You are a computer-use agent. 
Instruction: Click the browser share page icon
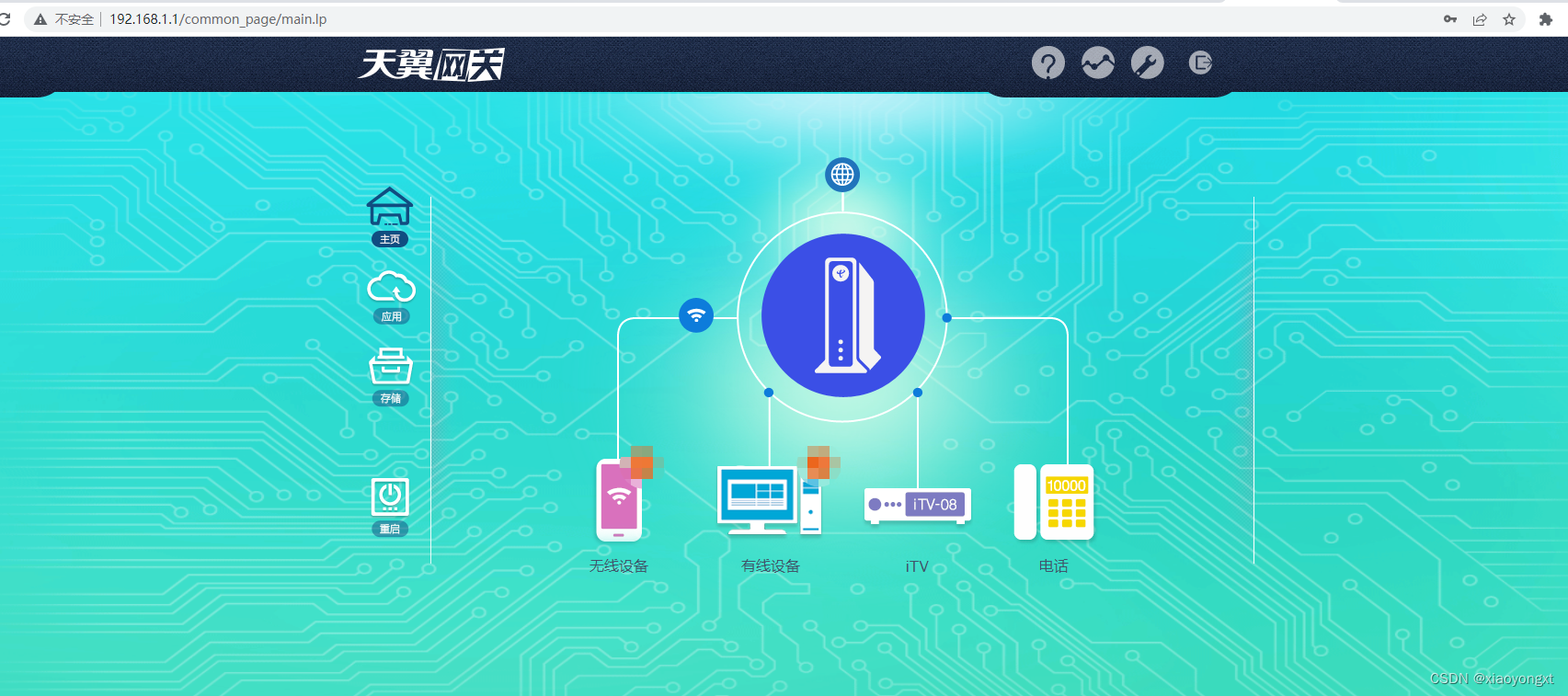coord(1480,18)
